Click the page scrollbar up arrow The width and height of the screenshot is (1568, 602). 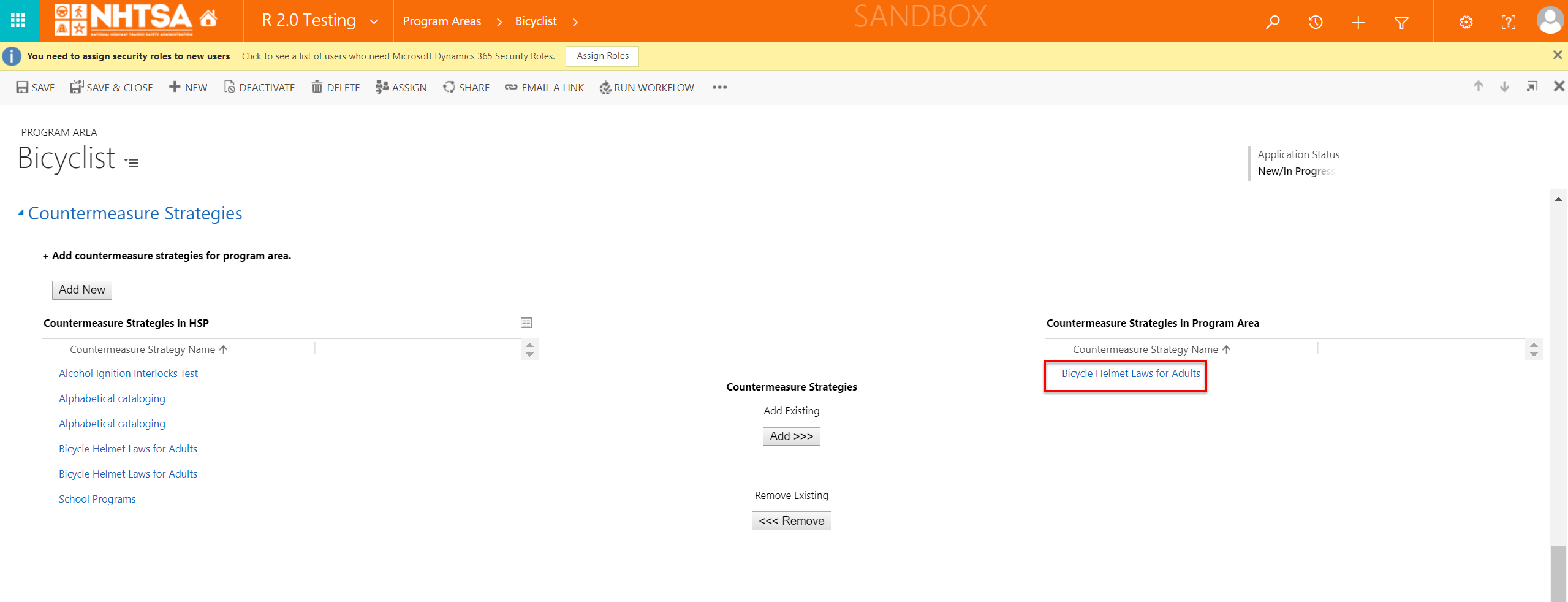[x=1559, y=199]
